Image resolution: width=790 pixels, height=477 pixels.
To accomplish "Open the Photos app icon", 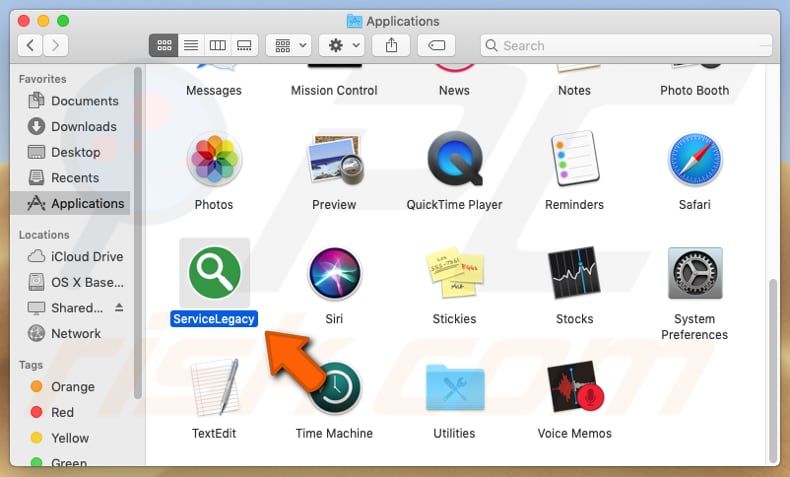I will point(214,159).
